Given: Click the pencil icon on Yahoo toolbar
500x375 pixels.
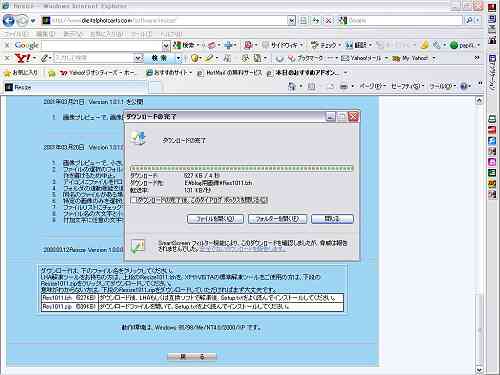Looking at the screenshot, I should 44,58.
